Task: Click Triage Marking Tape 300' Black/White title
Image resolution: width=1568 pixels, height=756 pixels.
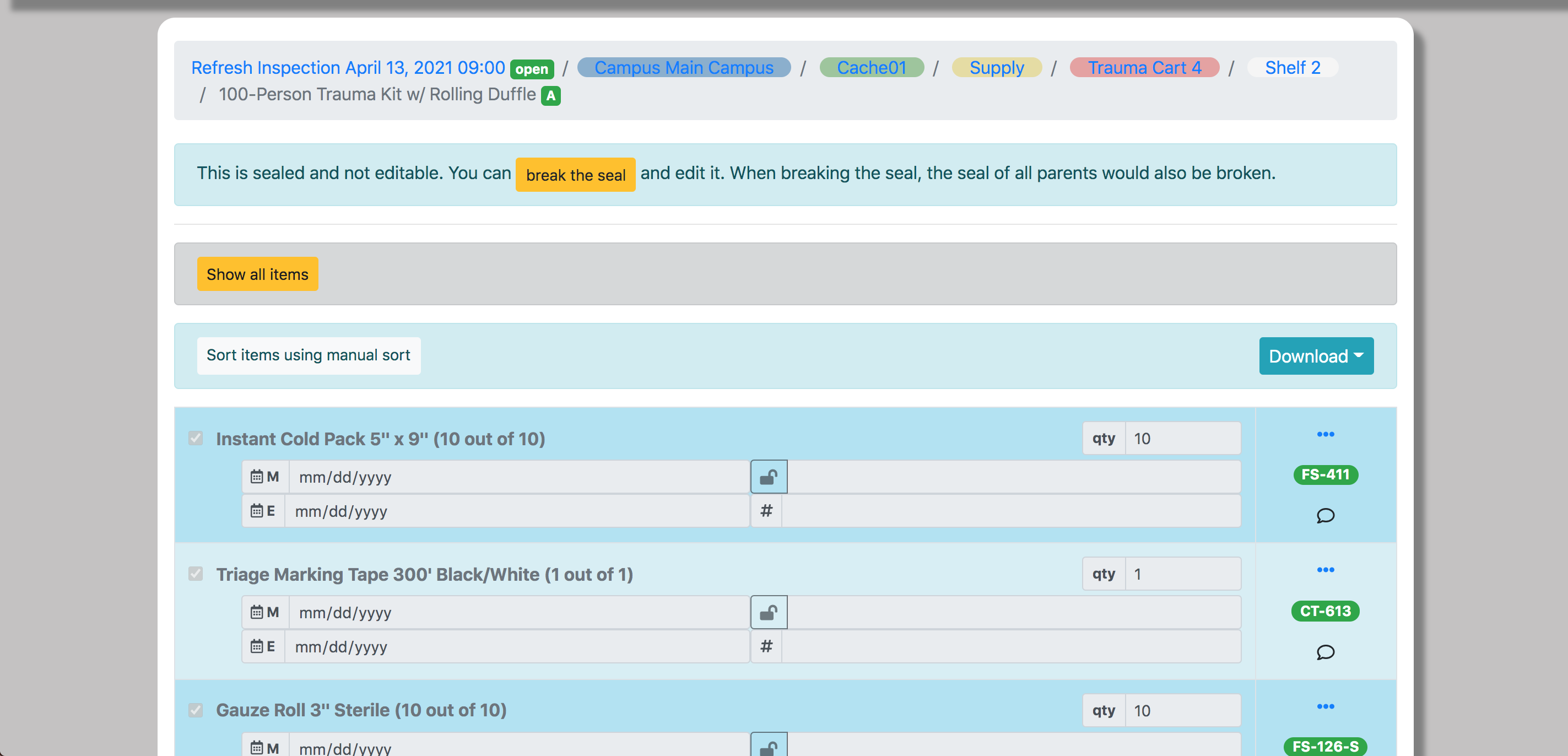Action: (x=424, y=575)
